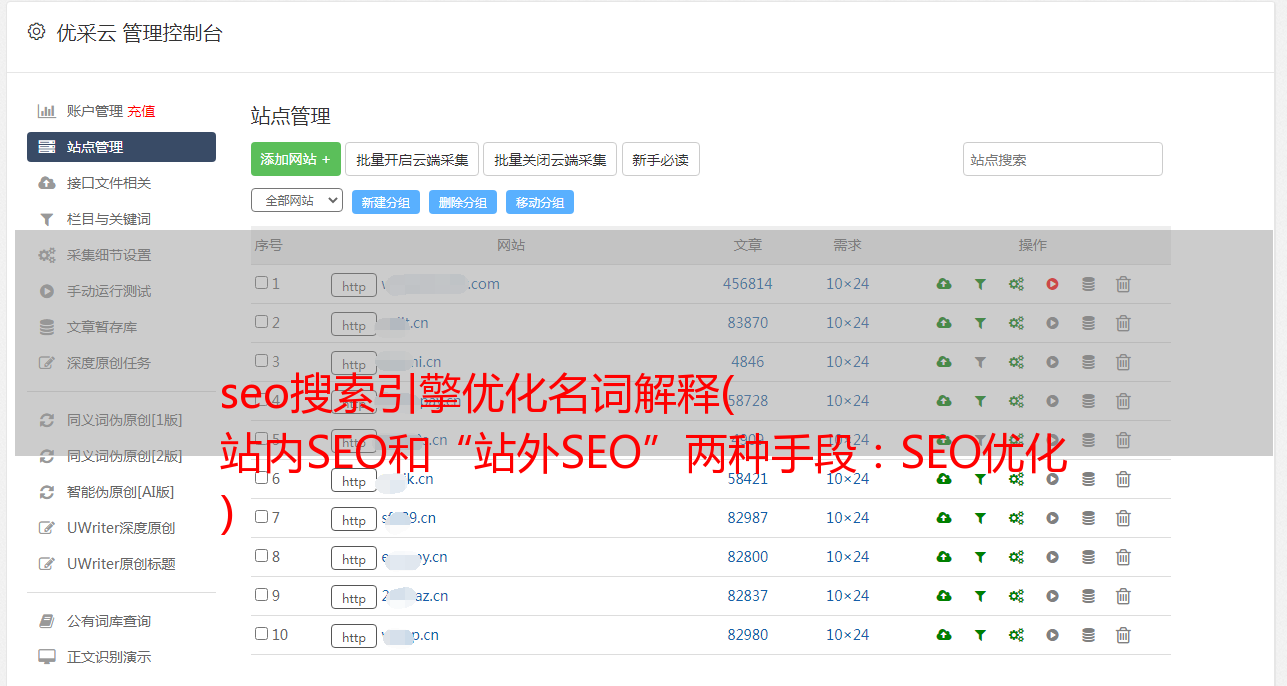
Task: Click 批量关闭云端采集 button
Action: pyautogui.click(x=550, y=159)
